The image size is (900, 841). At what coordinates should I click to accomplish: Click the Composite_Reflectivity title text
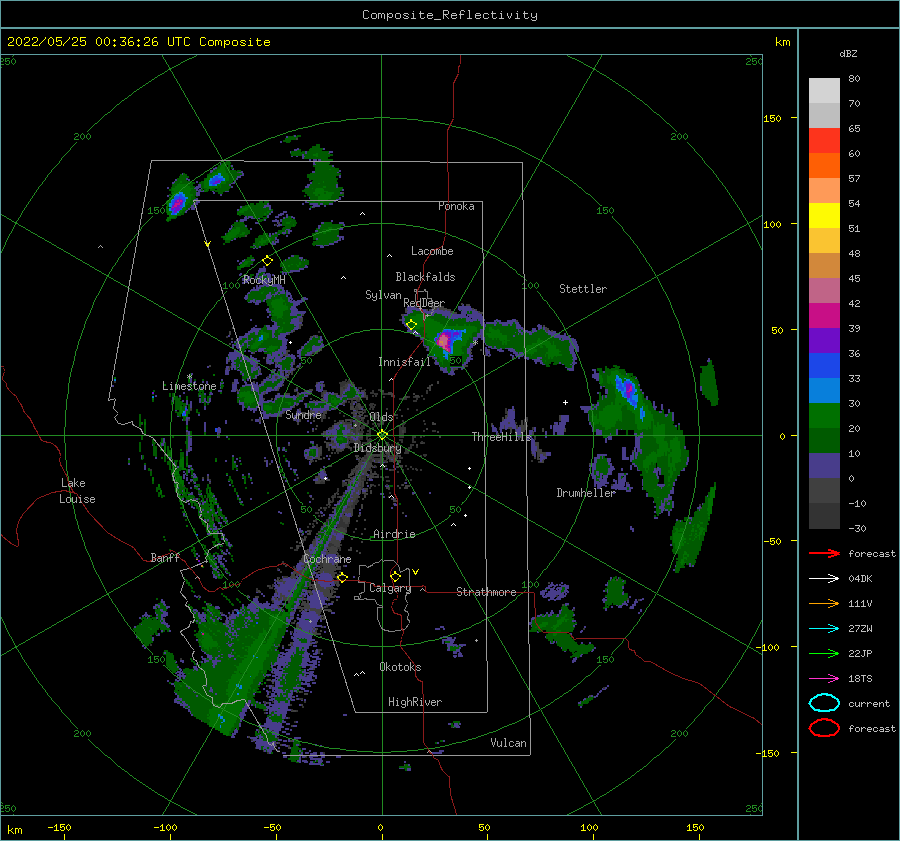[449, 15]
